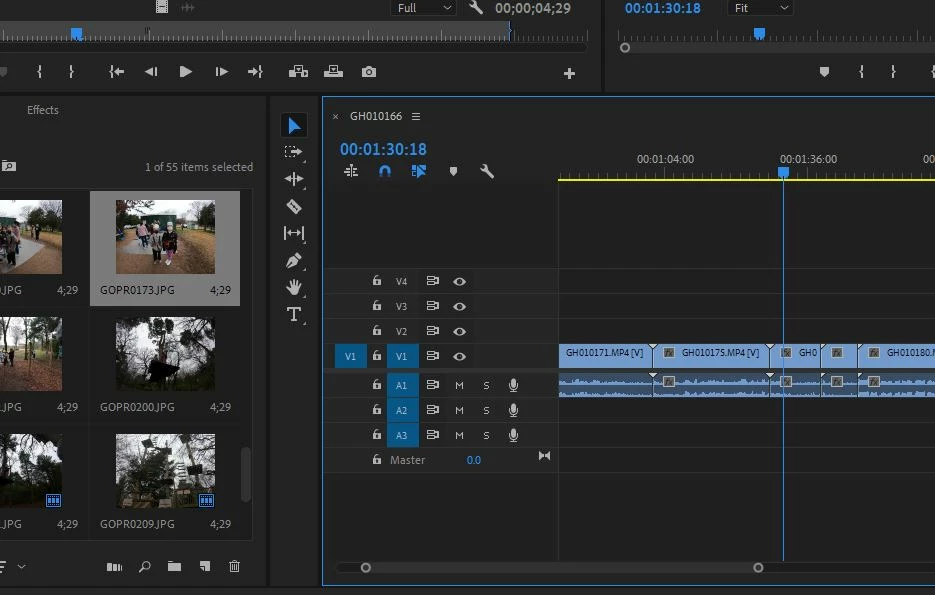Select the GOPR0200.JPG thumbnail
The width and height of the screenshot is (935, 595).
point(165,355)
